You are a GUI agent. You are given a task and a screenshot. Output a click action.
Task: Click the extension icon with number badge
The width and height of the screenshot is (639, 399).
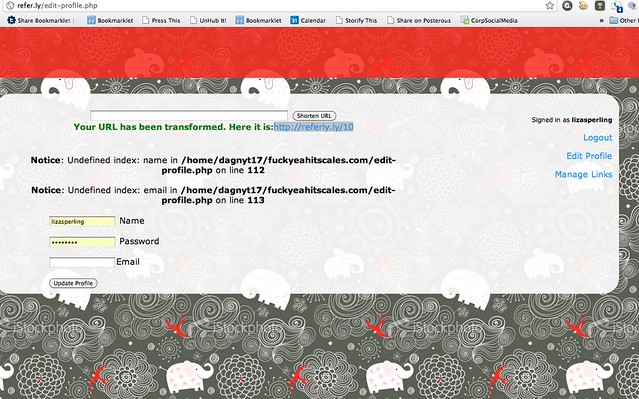(x=617, y=6)
